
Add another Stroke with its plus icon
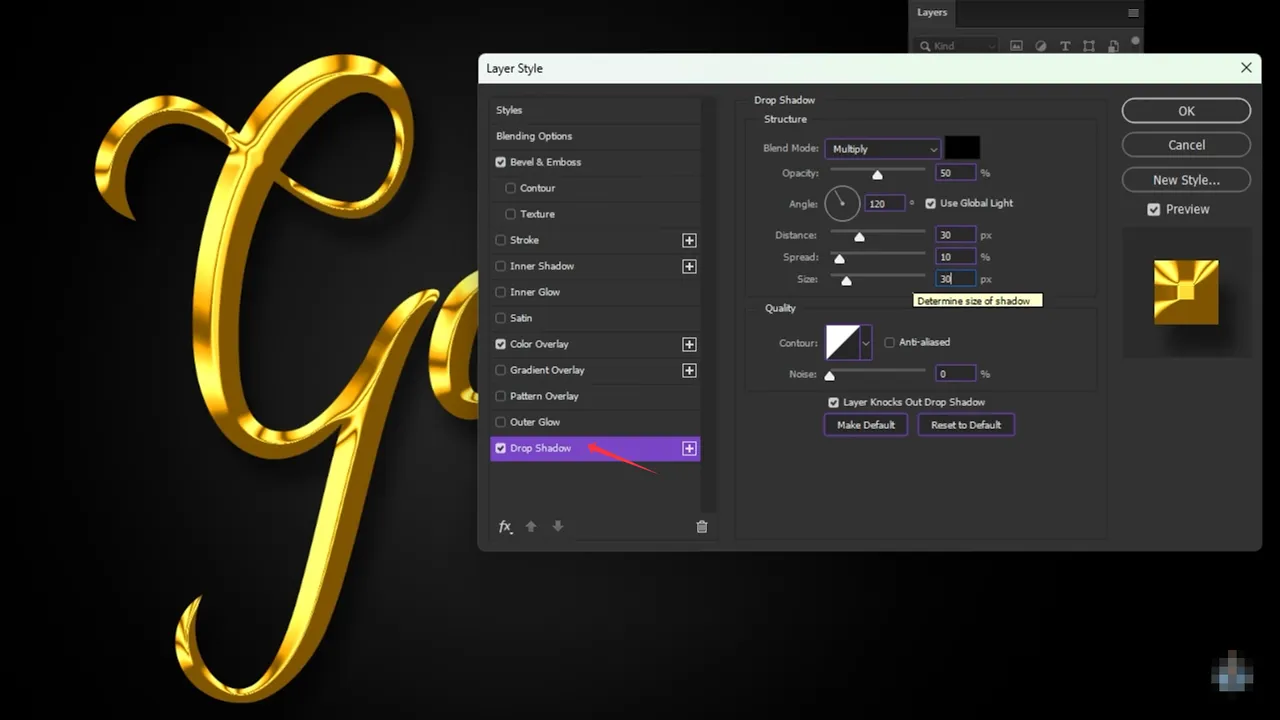(x=689, y=240)
